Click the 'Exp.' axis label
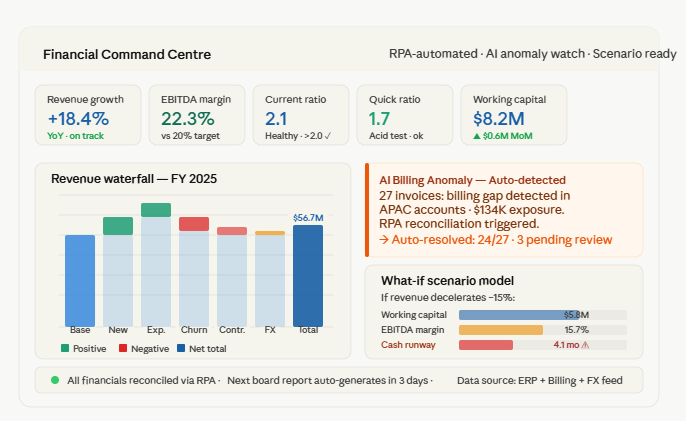Viewport: 686px width, 421px height. click(x=156, y=330)
